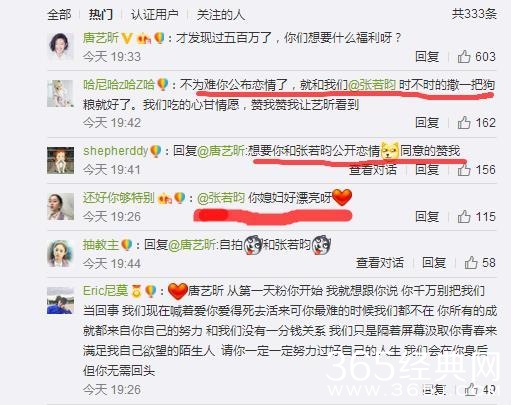Image resolution: width=511 pixels, height=405 pixels.
Task: Click 回复 on the 19:42 comment
Action: [x=427, y=123]
